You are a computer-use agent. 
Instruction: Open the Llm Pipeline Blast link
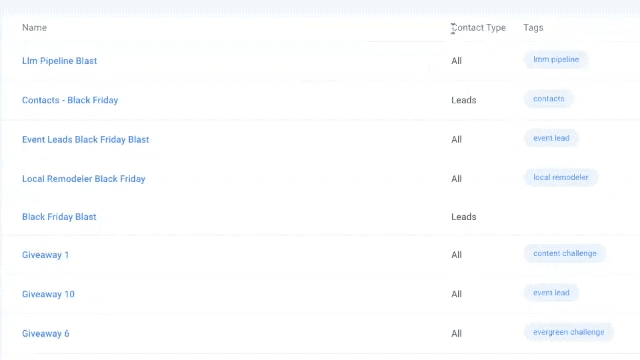pos(60,61)
